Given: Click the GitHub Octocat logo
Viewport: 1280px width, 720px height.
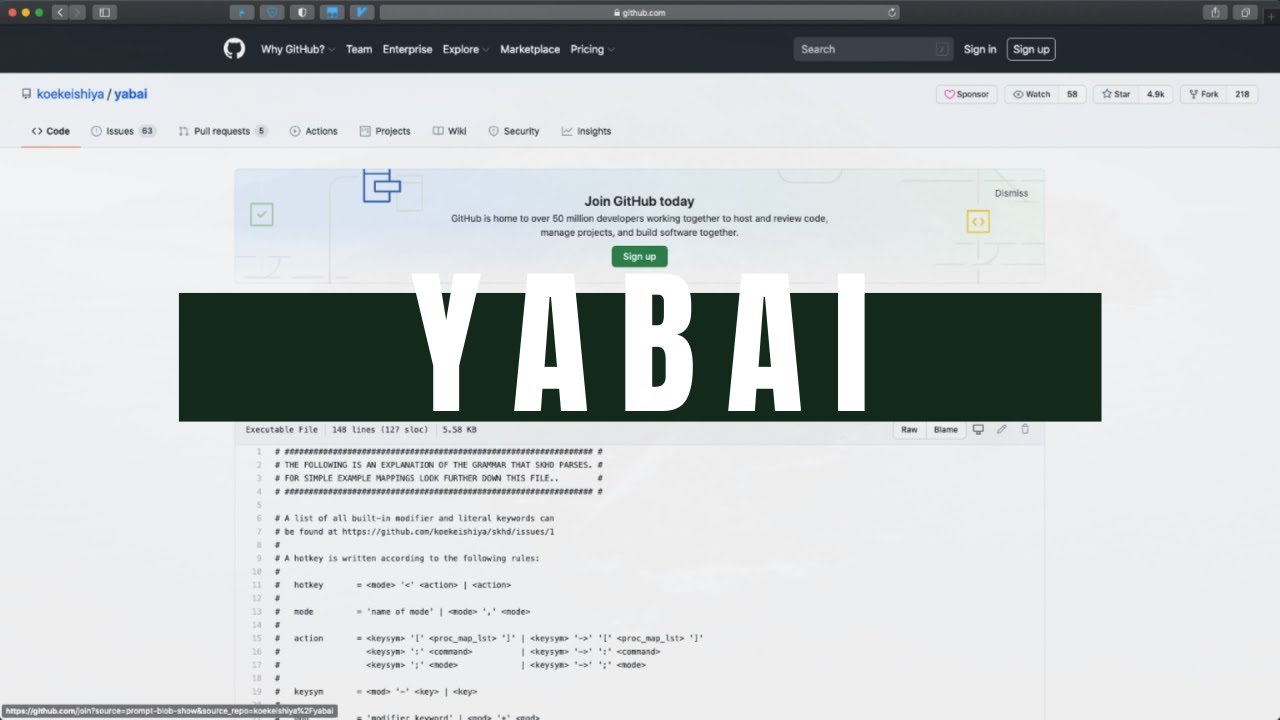Looking at the screenshot, I should click(x=234, y=49).
